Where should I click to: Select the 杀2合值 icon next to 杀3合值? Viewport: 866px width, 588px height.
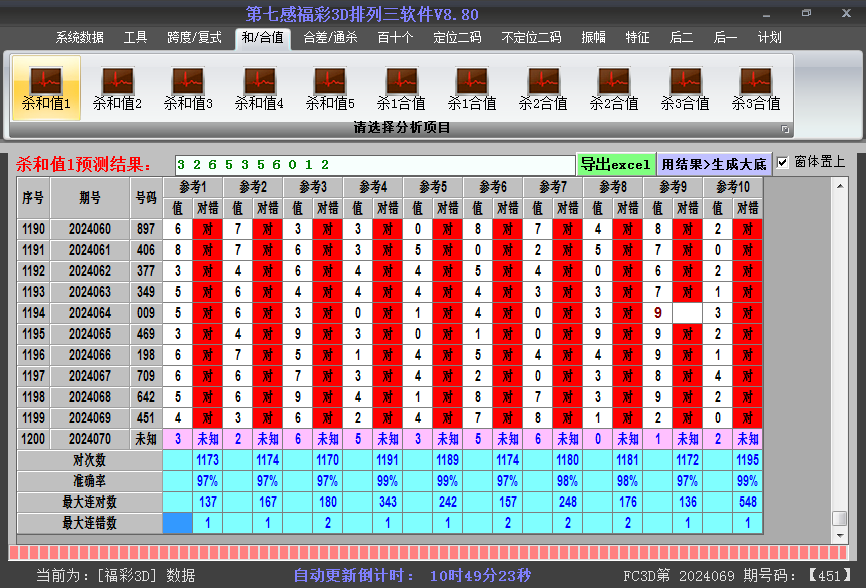(614, 88)
